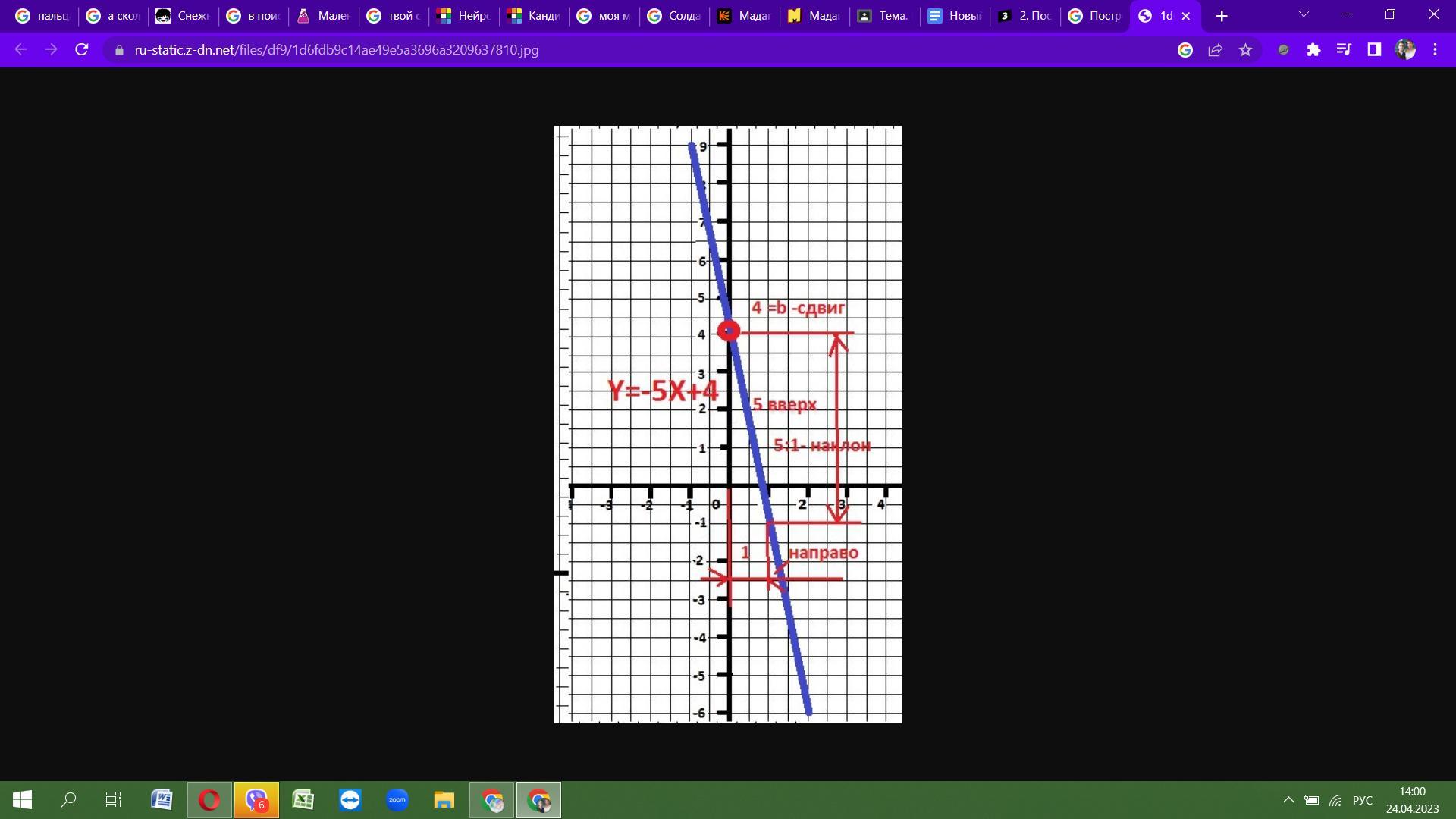The width and height of the screenshot is (1456, 819).
Task: Open Excel from the taskbar
Action: click(x=303, y=800)
